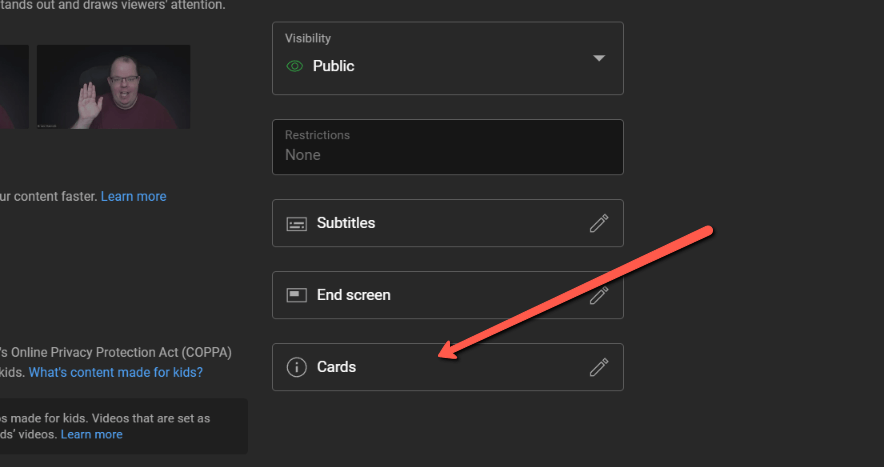The image size is (884, 467).
Task: Open the End screen editor row
Action: click(448, 295)
